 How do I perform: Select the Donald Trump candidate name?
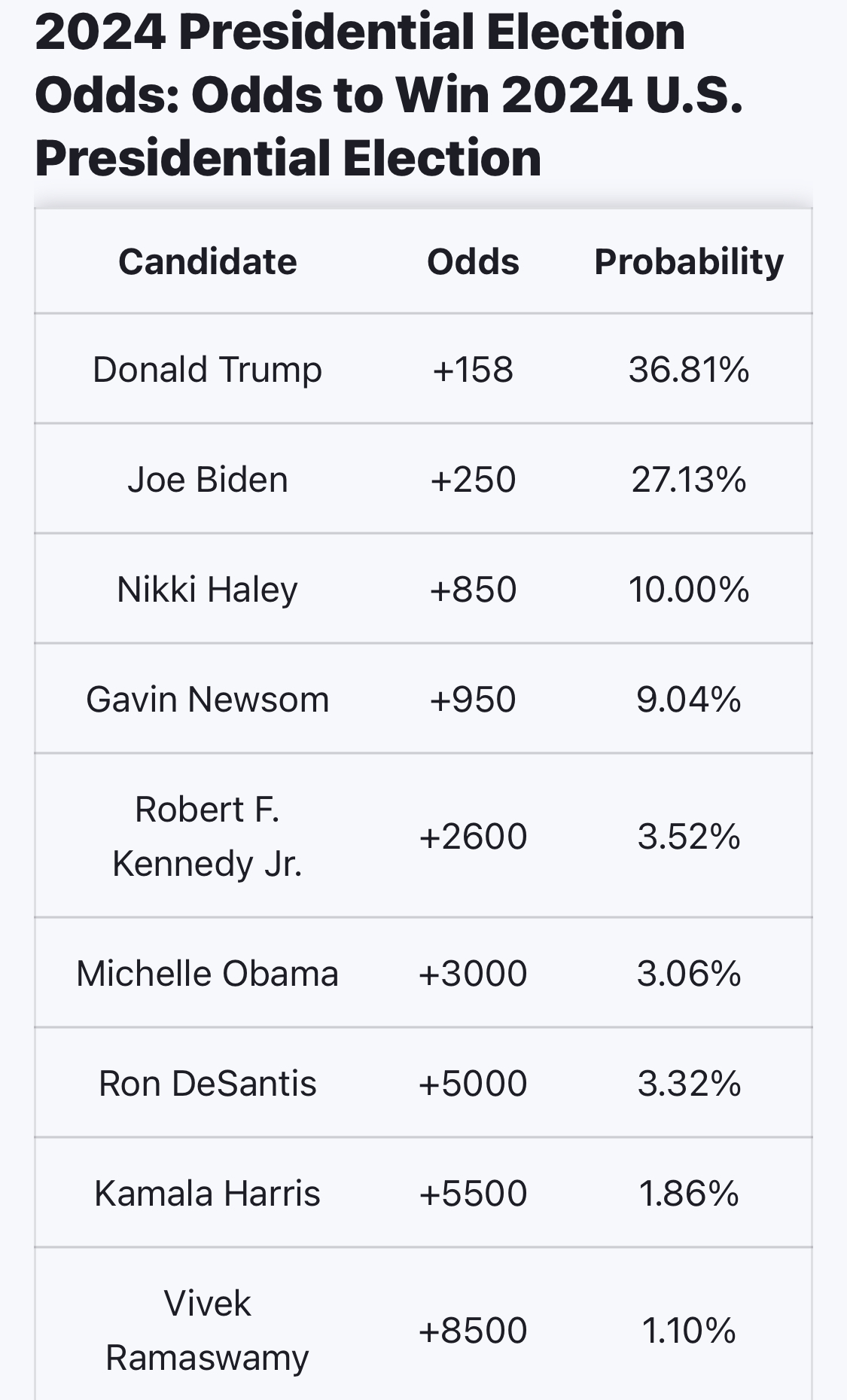pyautogui.click(x=208, y=370)
